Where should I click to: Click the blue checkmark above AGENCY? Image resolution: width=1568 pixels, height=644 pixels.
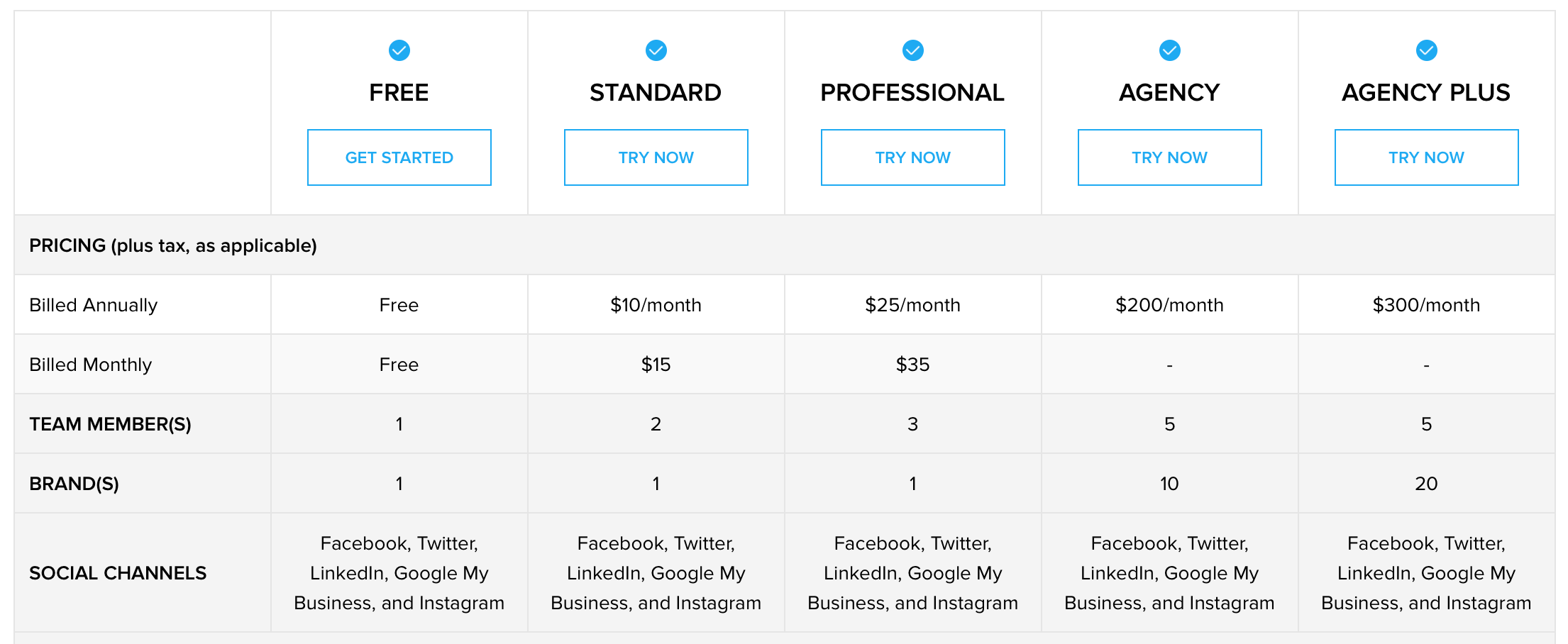pyautogui.click(x=1170, y=50)
